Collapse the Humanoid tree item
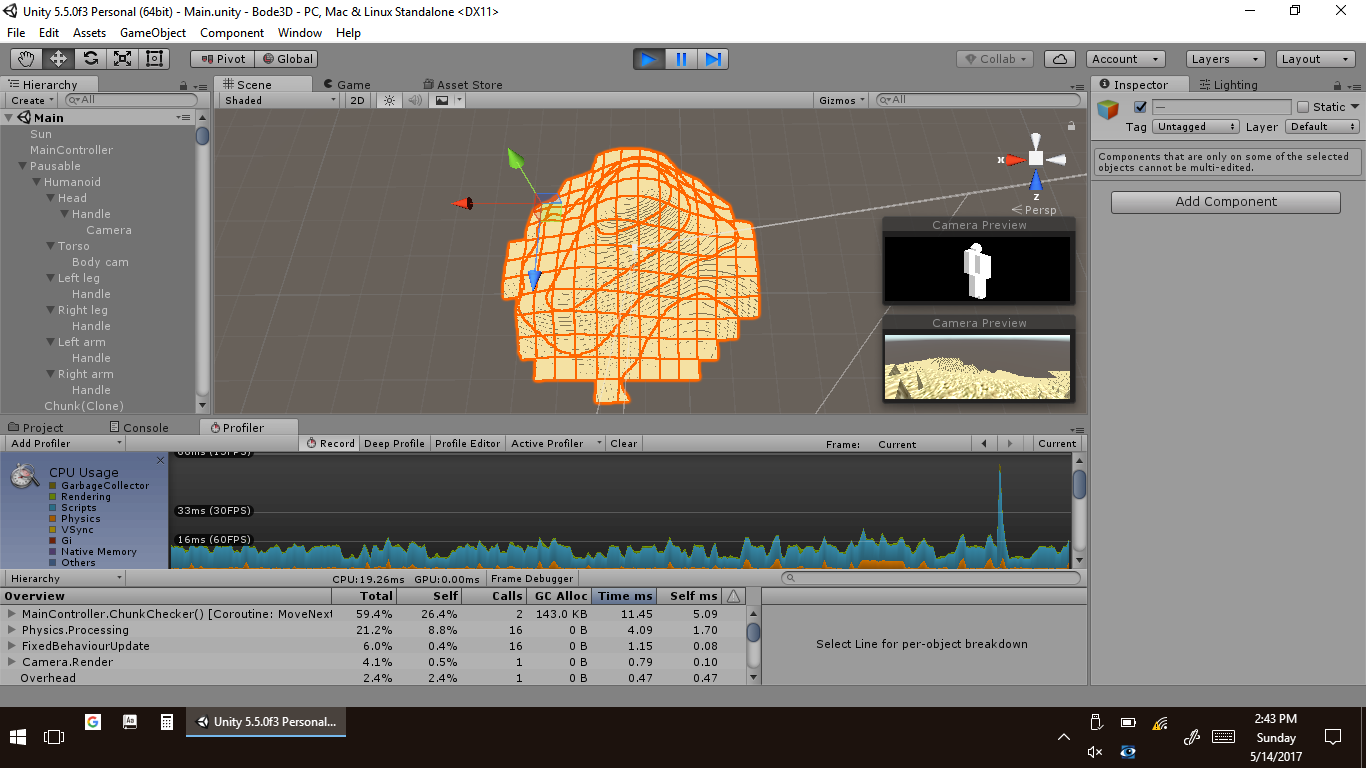Screen dimensions: 1366x768 coord(37,182)
